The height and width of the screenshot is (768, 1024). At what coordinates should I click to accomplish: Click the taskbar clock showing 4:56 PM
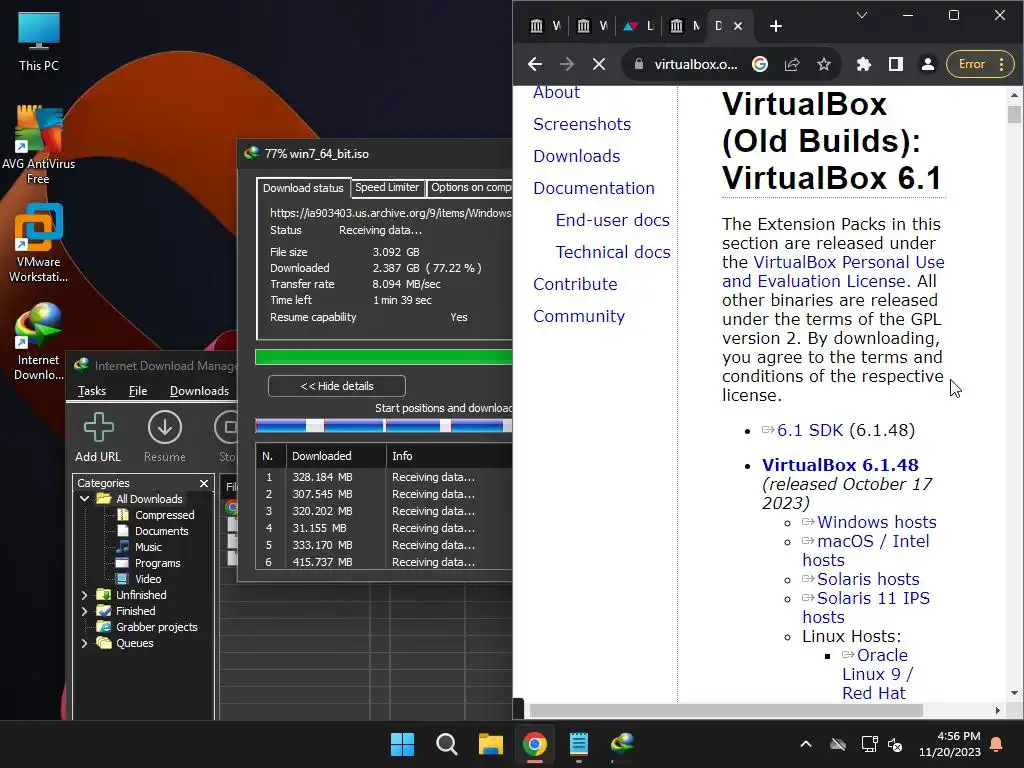[x=950, y=744]
